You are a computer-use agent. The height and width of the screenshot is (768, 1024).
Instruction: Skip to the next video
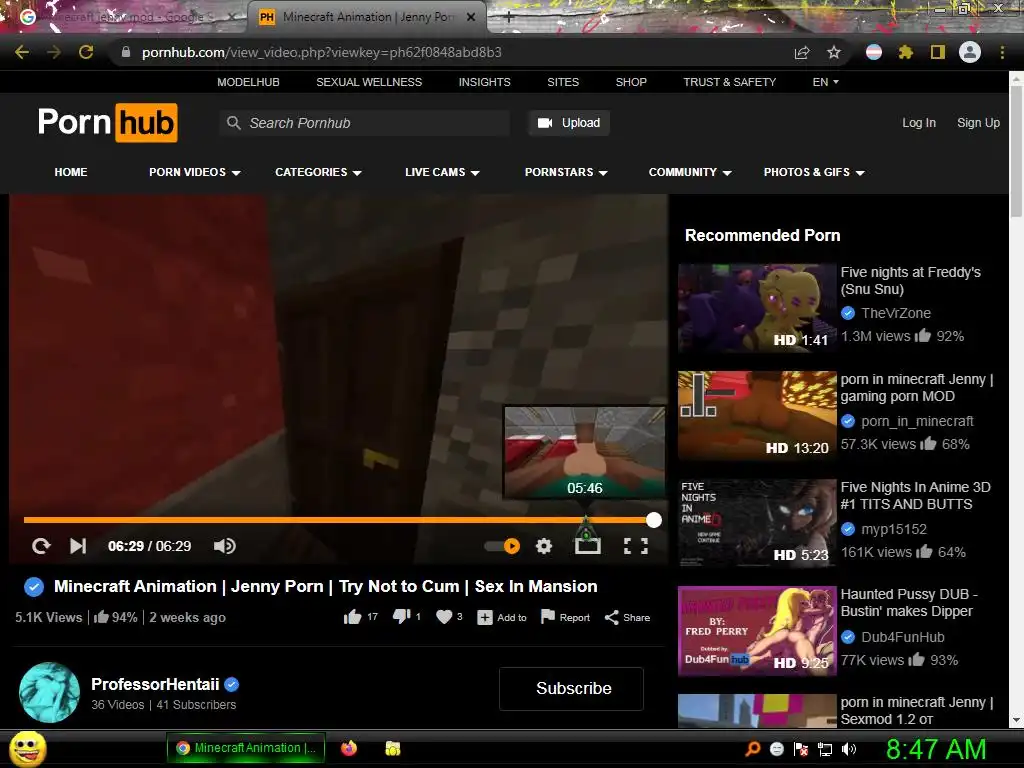point(78,546)
